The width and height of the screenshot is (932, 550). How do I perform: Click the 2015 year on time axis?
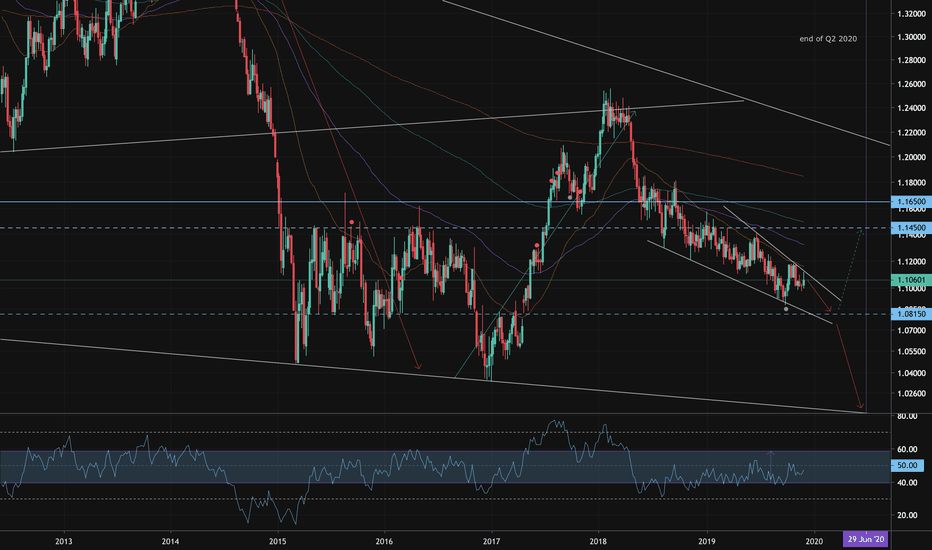[278, 540]
